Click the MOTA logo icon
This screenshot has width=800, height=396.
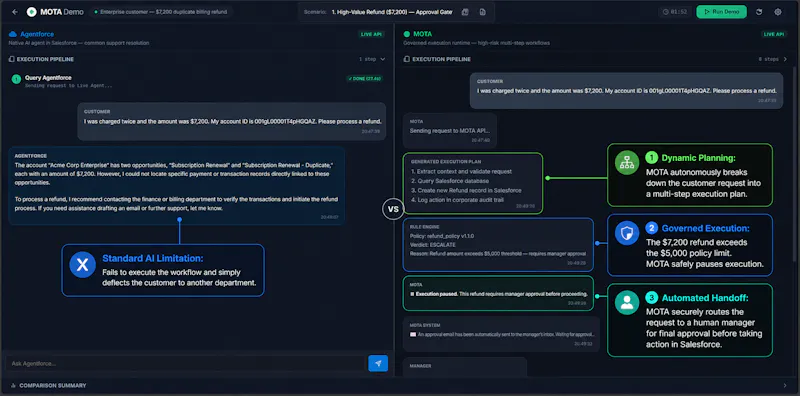(32, 12)
